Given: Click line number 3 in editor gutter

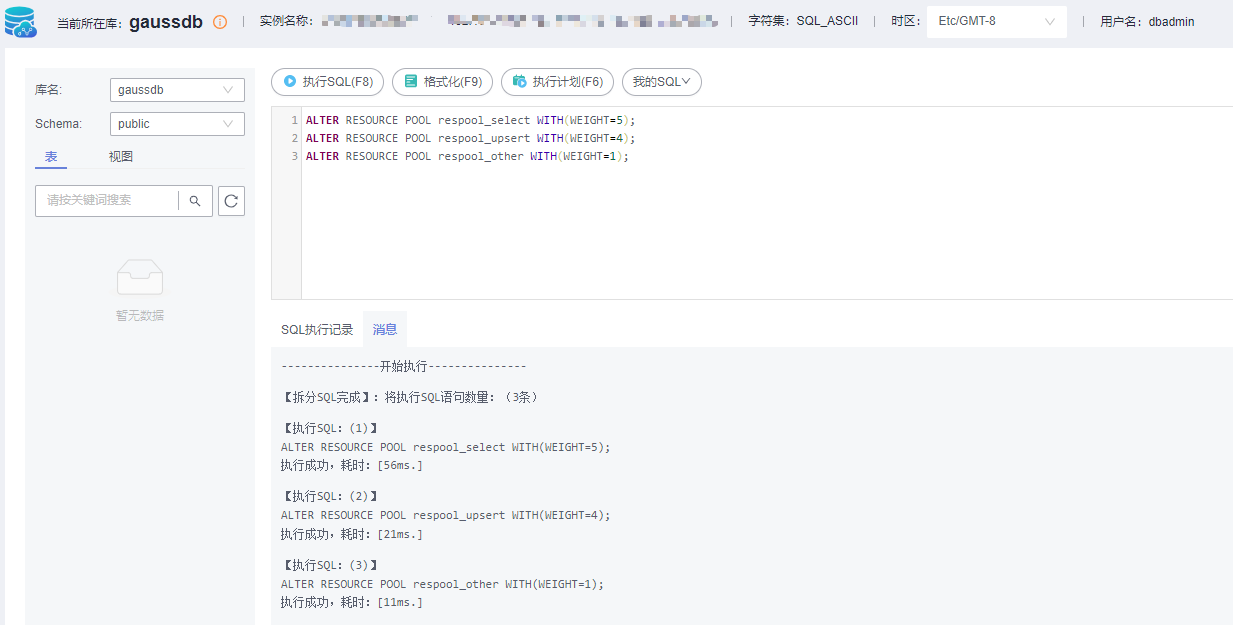Looking at the screenshot, I should pos(294,156).
